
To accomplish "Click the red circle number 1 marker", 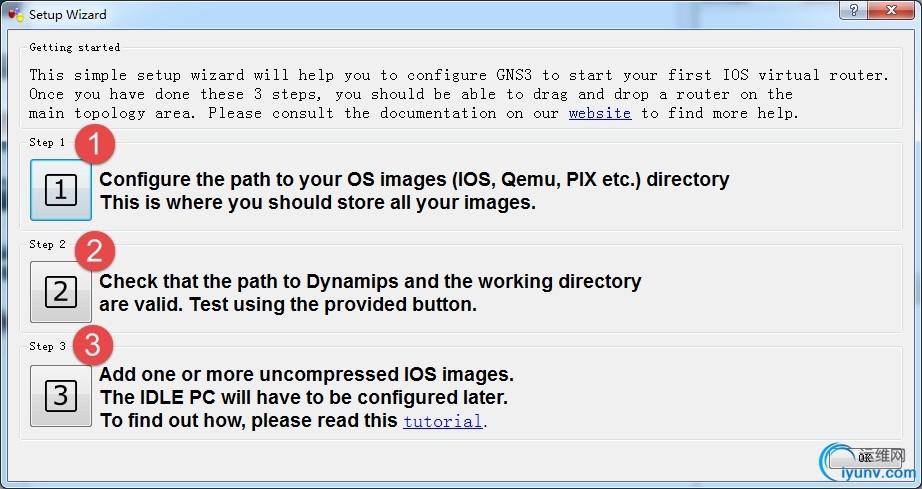I will tap(95, 146).
